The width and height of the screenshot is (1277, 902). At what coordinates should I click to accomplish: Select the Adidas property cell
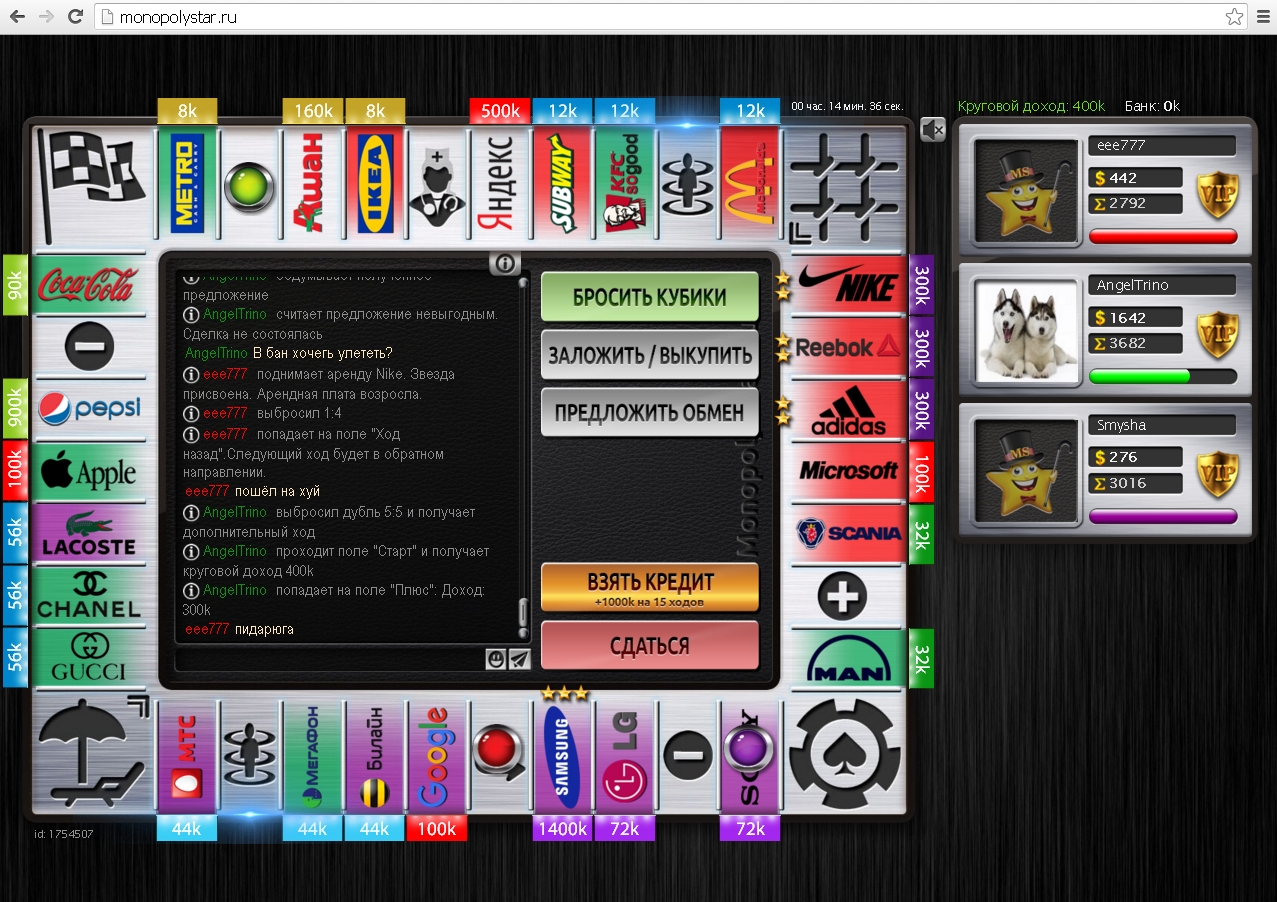tap(848, 410)
